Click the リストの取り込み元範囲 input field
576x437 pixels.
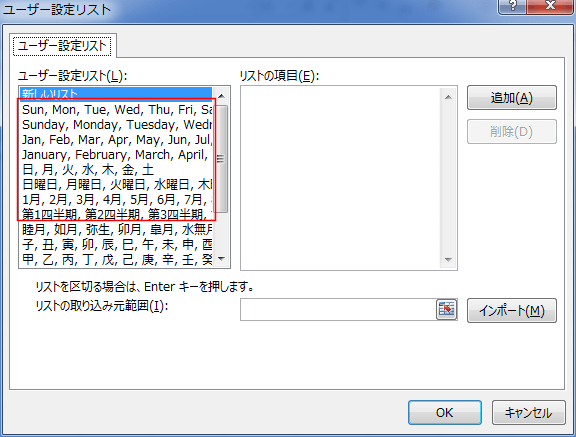(x=338, y=310)
